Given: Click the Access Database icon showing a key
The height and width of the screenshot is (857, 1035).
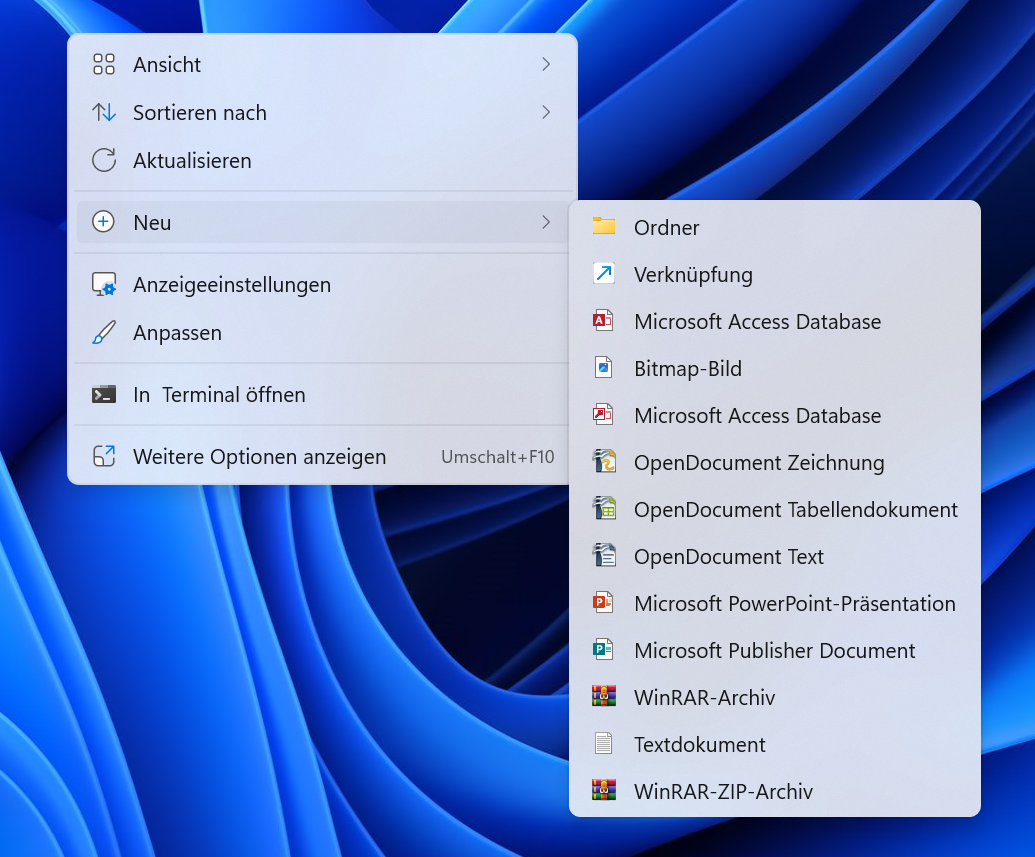Looking at the screenshot, I should 603,415.
